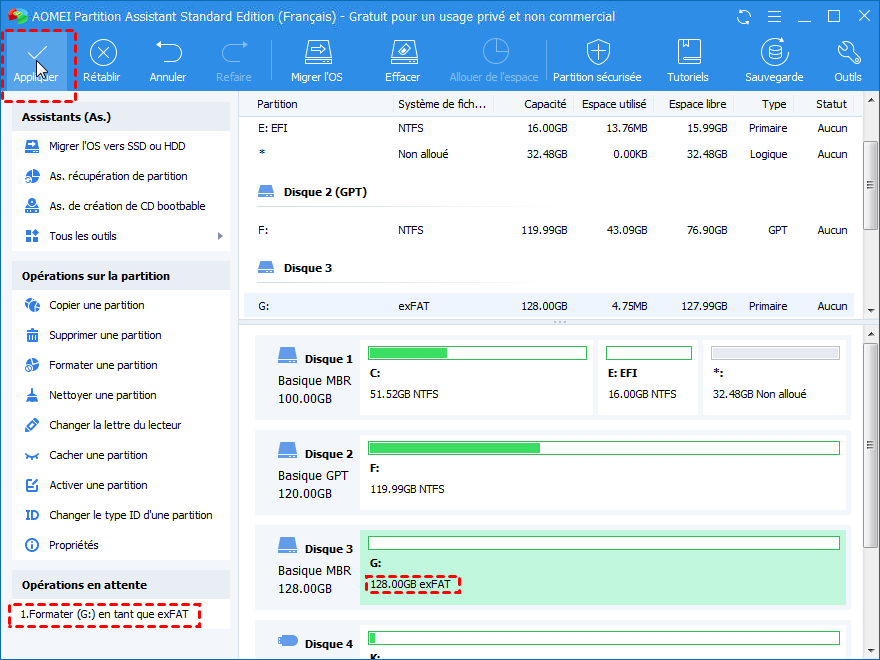Open the Outils wrench icon
The width and height of the screenshot is (880, 660).
click(847, 52)
